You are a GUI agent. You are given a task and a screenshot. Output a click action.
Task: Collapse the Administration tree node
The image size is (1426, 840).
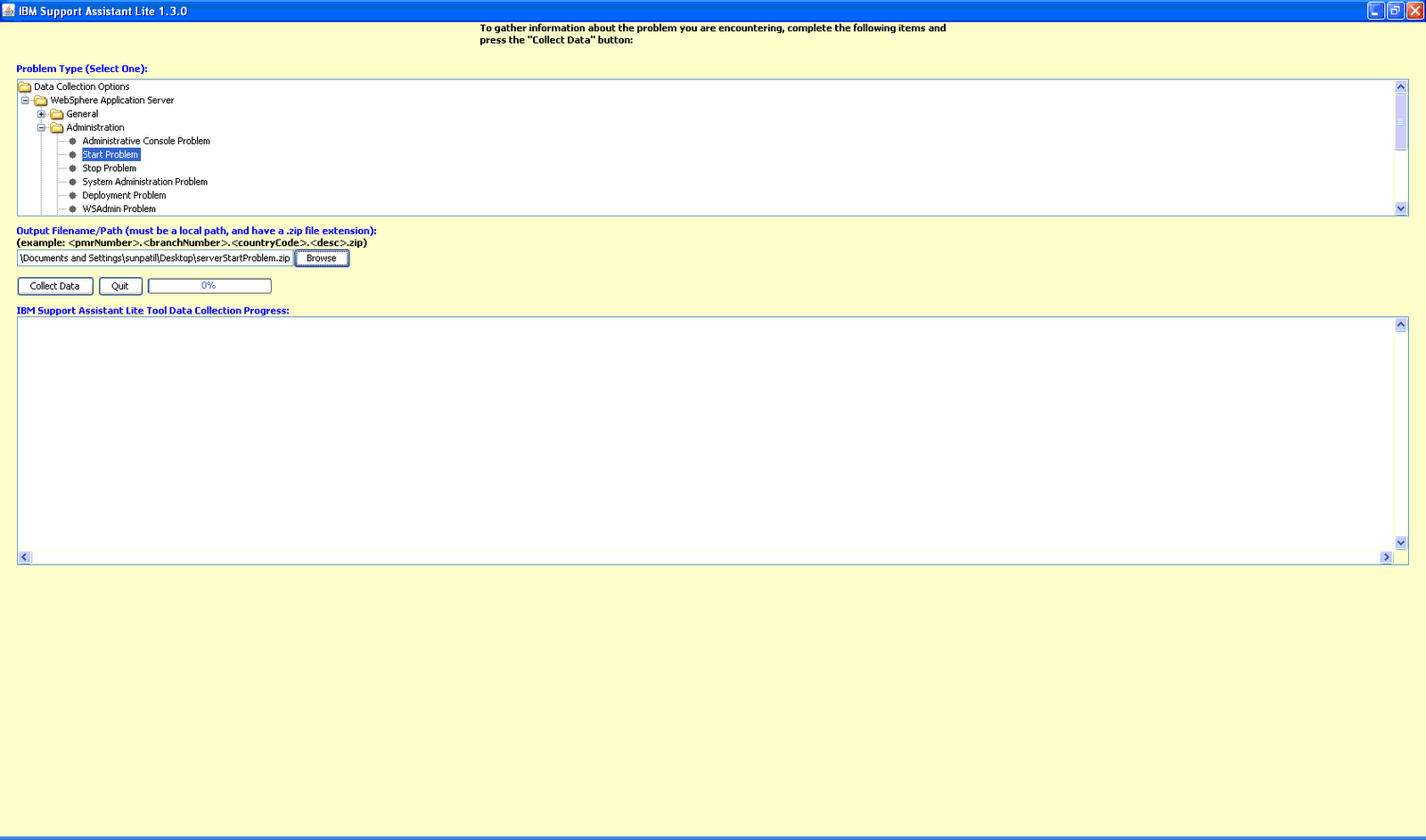tap(41, 127)
